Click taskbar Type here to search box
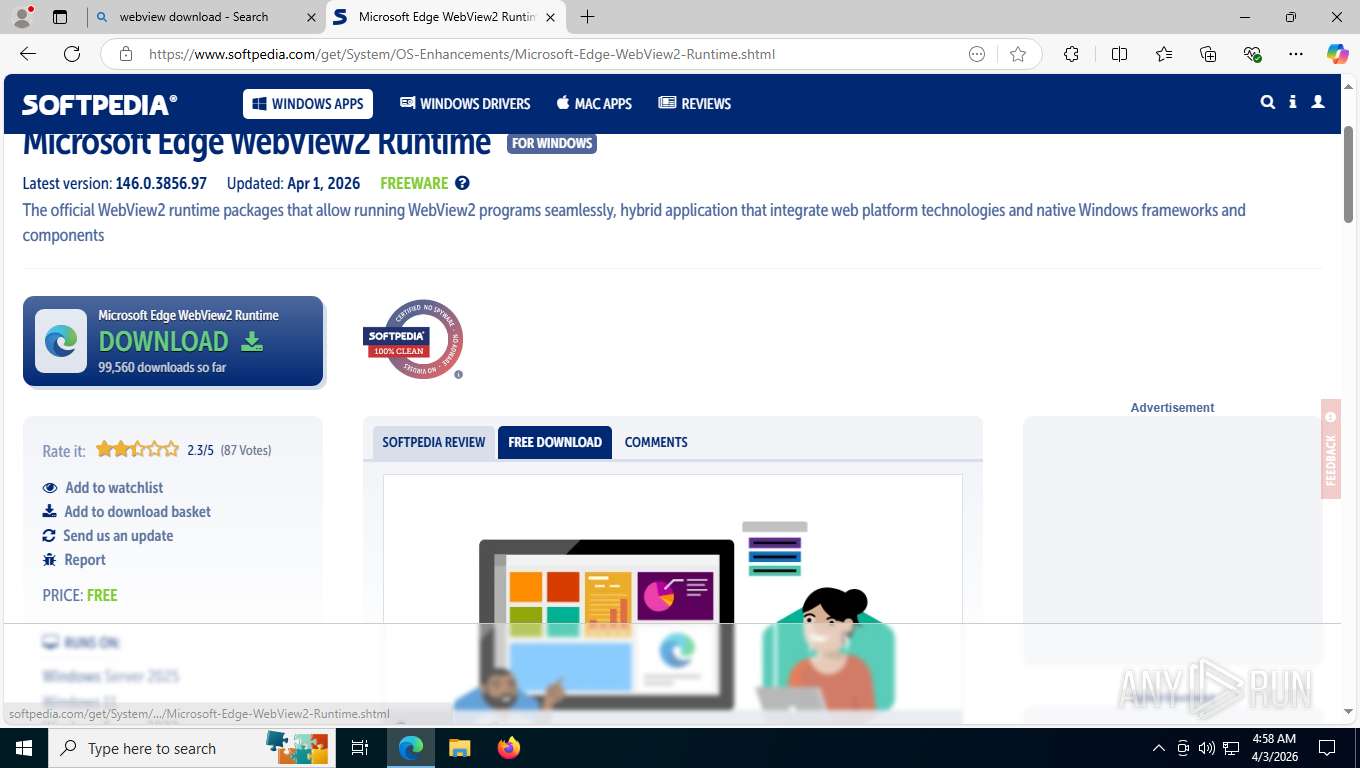Image resolution: width=1360 pixels, height=768 pixels. point(190,748)
